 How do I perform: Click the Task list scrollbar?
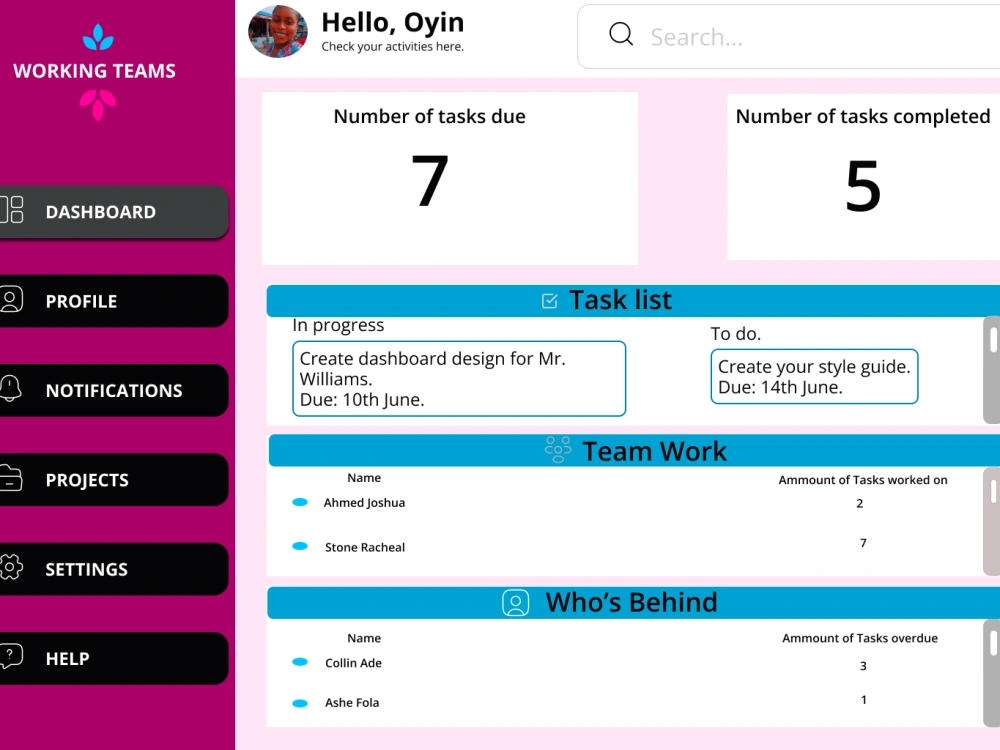992,369
